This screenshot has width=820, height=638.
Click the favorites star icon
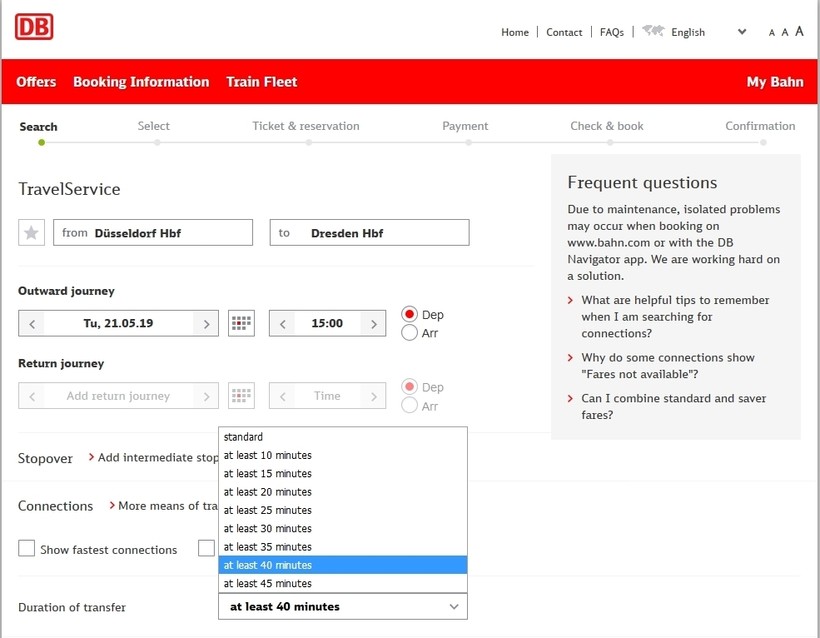tap(31, 233)
